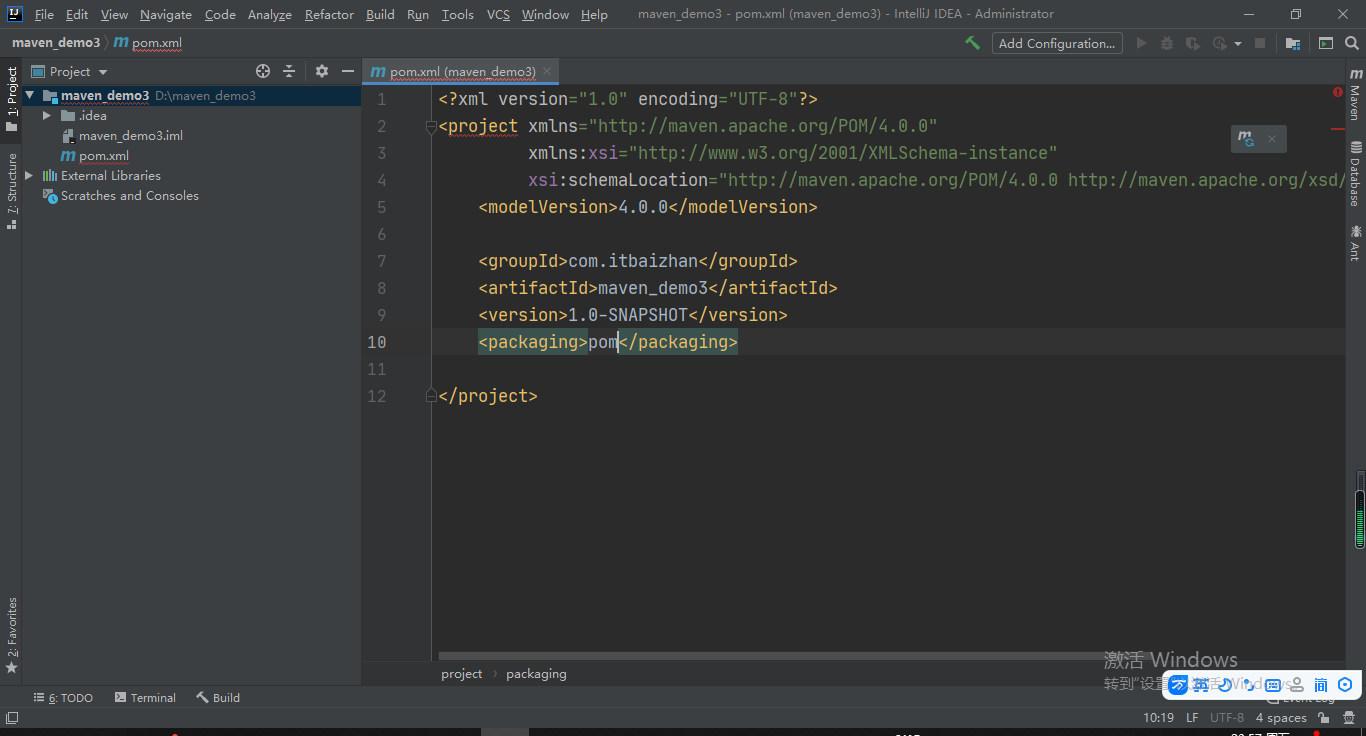Open Run Anything icon in toolbar
1366x736 pixels.
point(1326,43)
